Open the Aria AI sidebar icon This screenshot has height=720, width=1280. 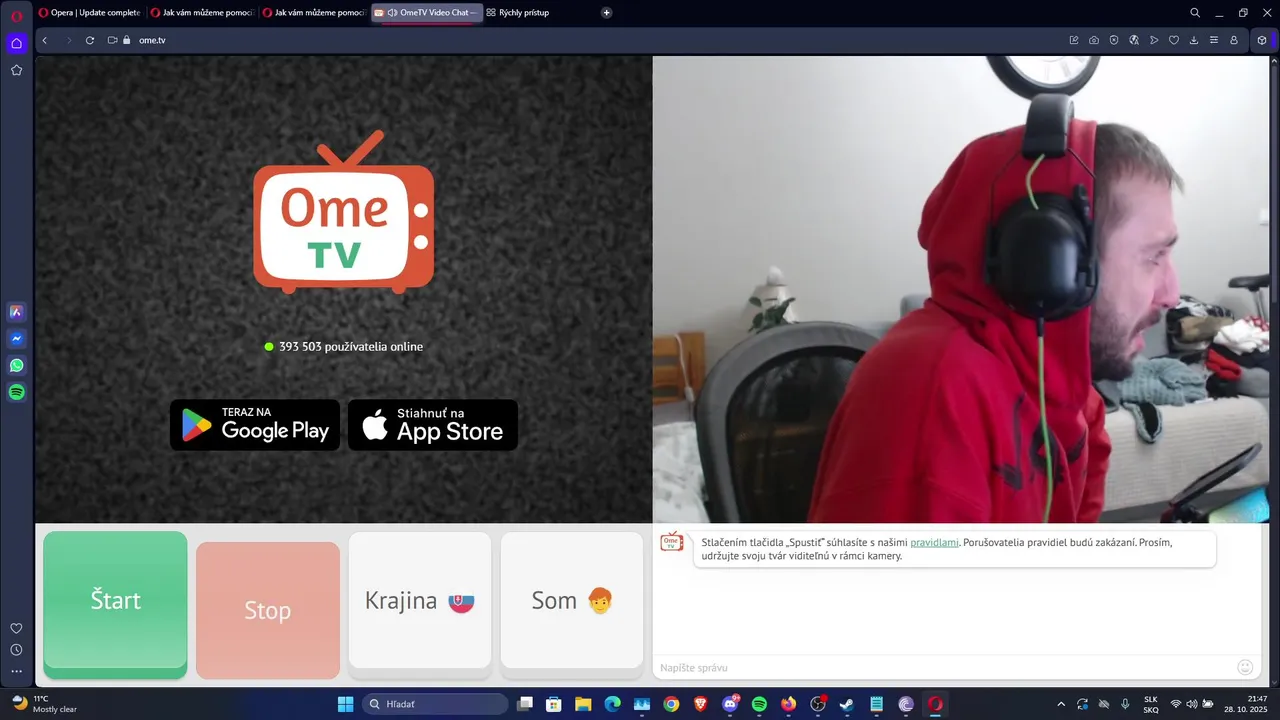(x=16, y=312)
